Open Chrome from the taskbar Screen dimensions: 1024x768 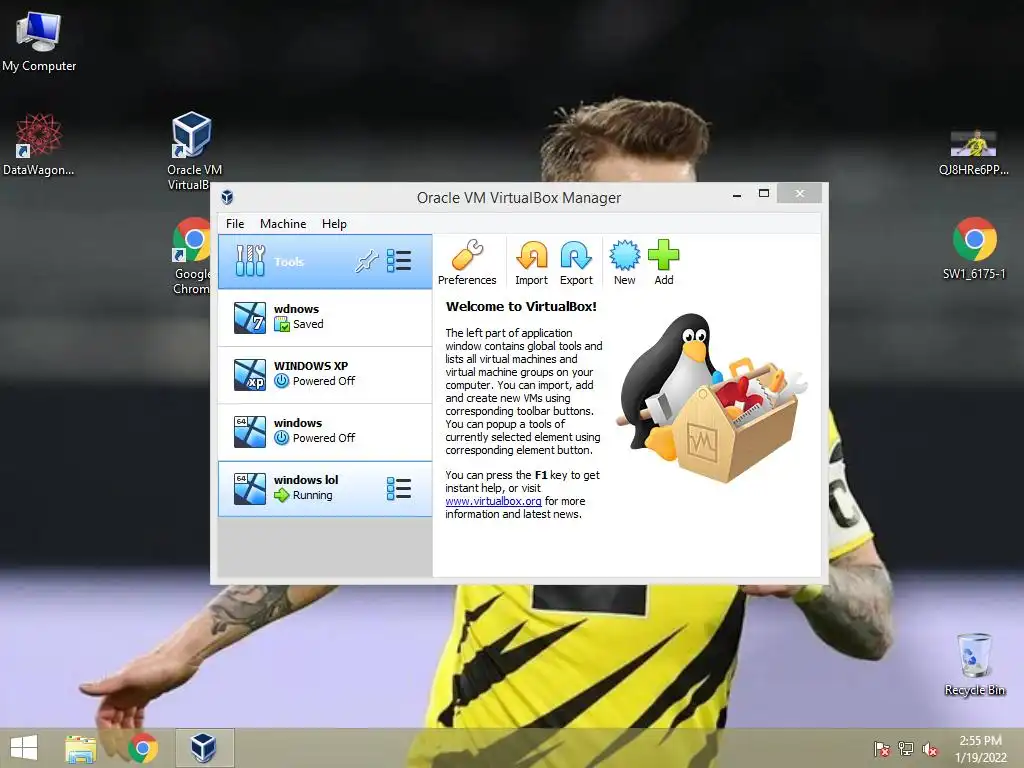(142, 748)
